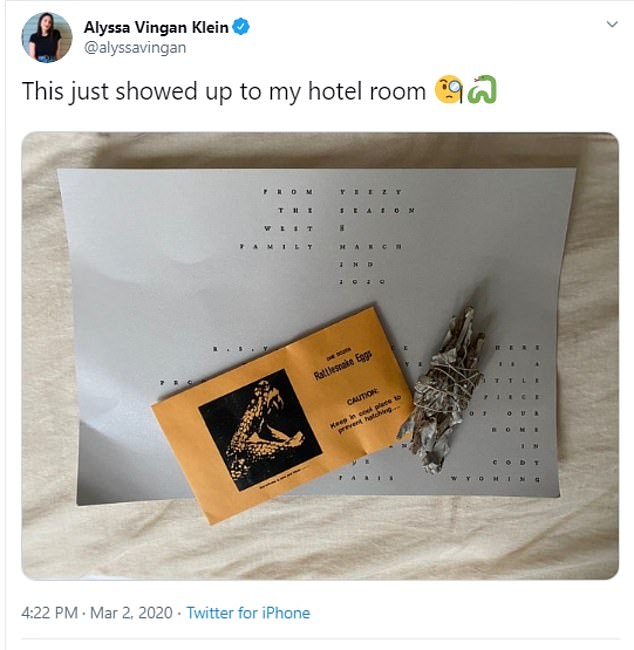
Task: Visit the @alyssavingan handle link
Action: pos(135,48)
